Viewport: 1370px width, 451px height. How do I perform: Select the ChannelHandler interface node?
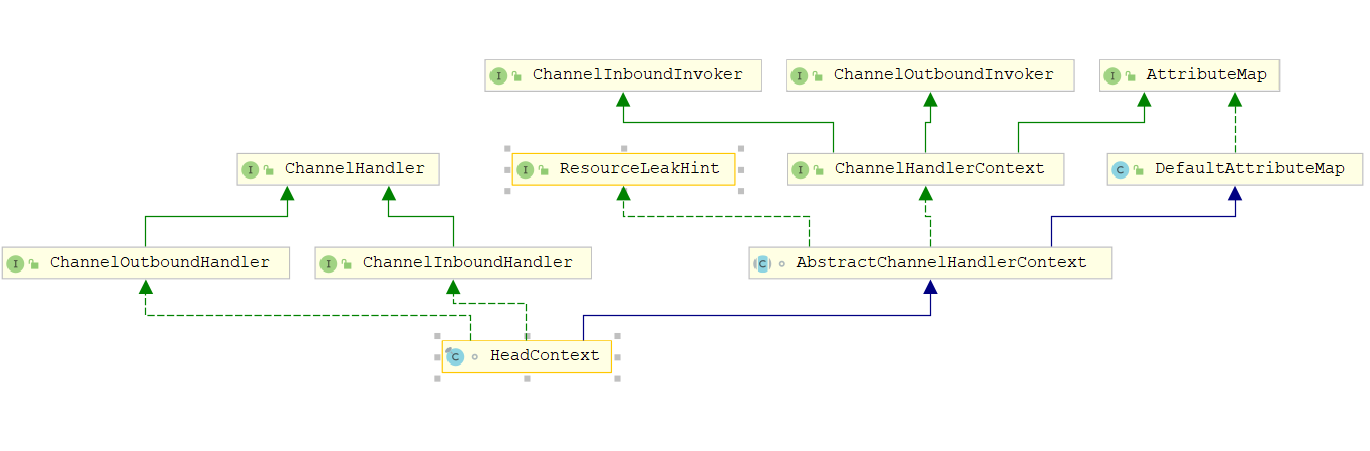point(337,169)
